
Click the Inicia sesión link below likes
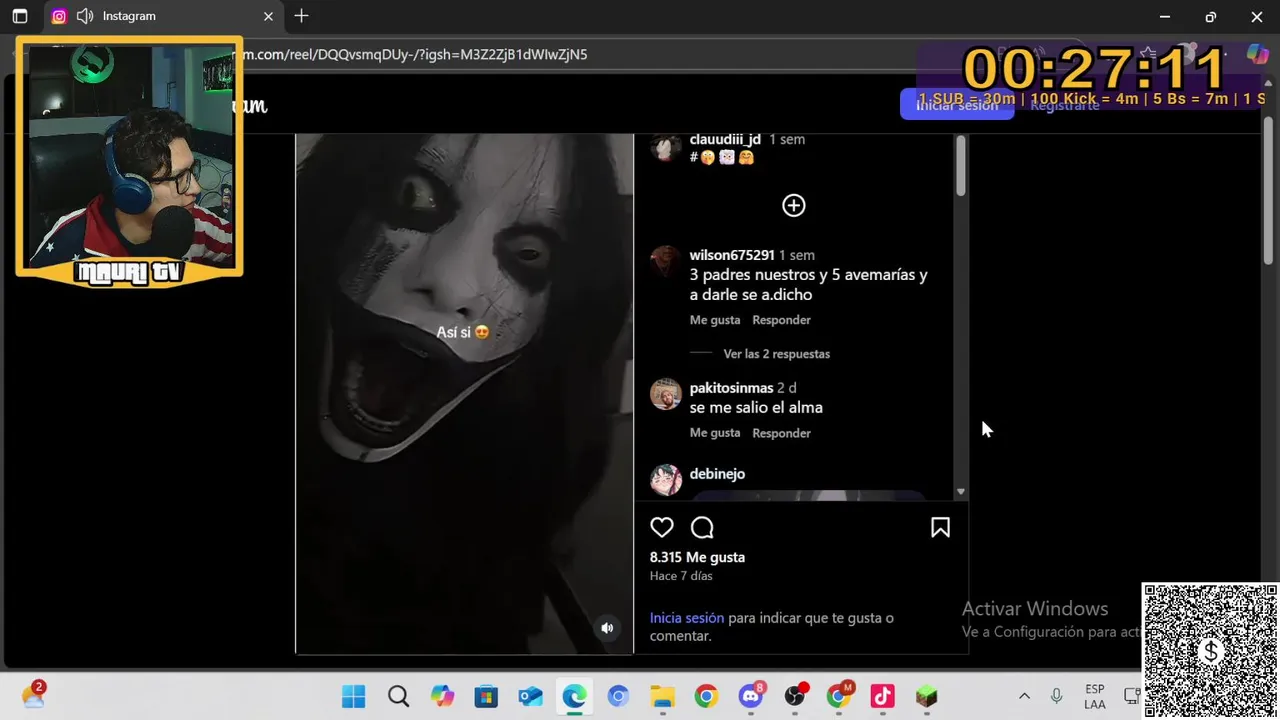687,618
